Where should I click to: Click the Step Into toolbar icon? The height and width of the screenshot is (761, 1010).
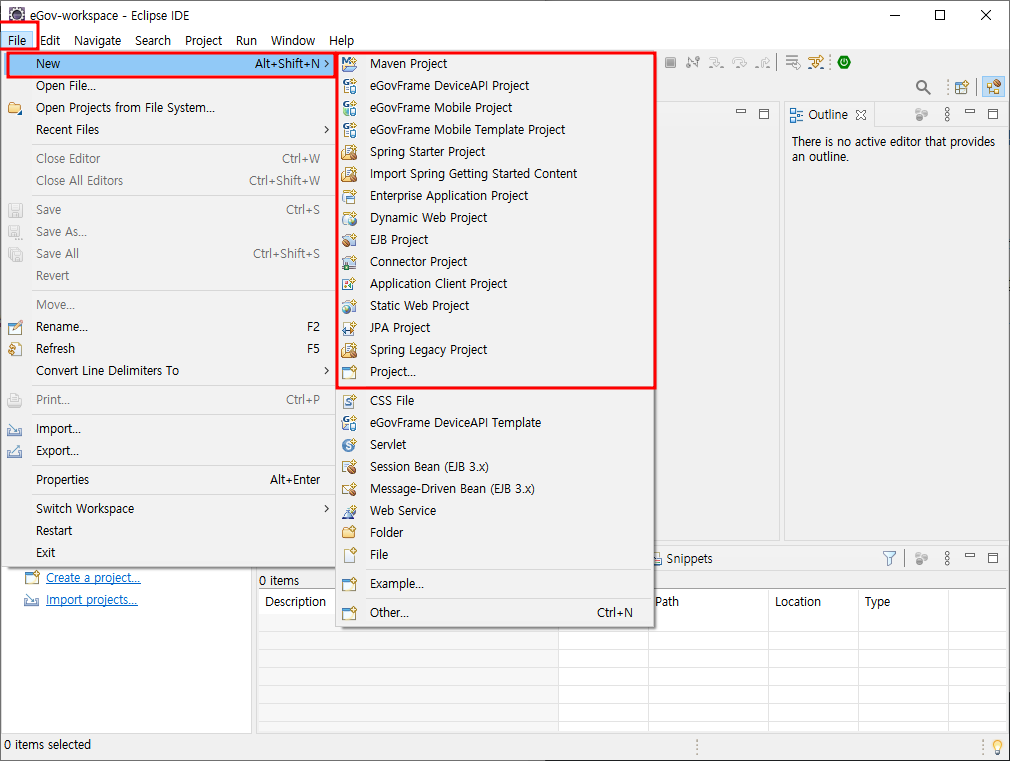click(x=716, y=63)
